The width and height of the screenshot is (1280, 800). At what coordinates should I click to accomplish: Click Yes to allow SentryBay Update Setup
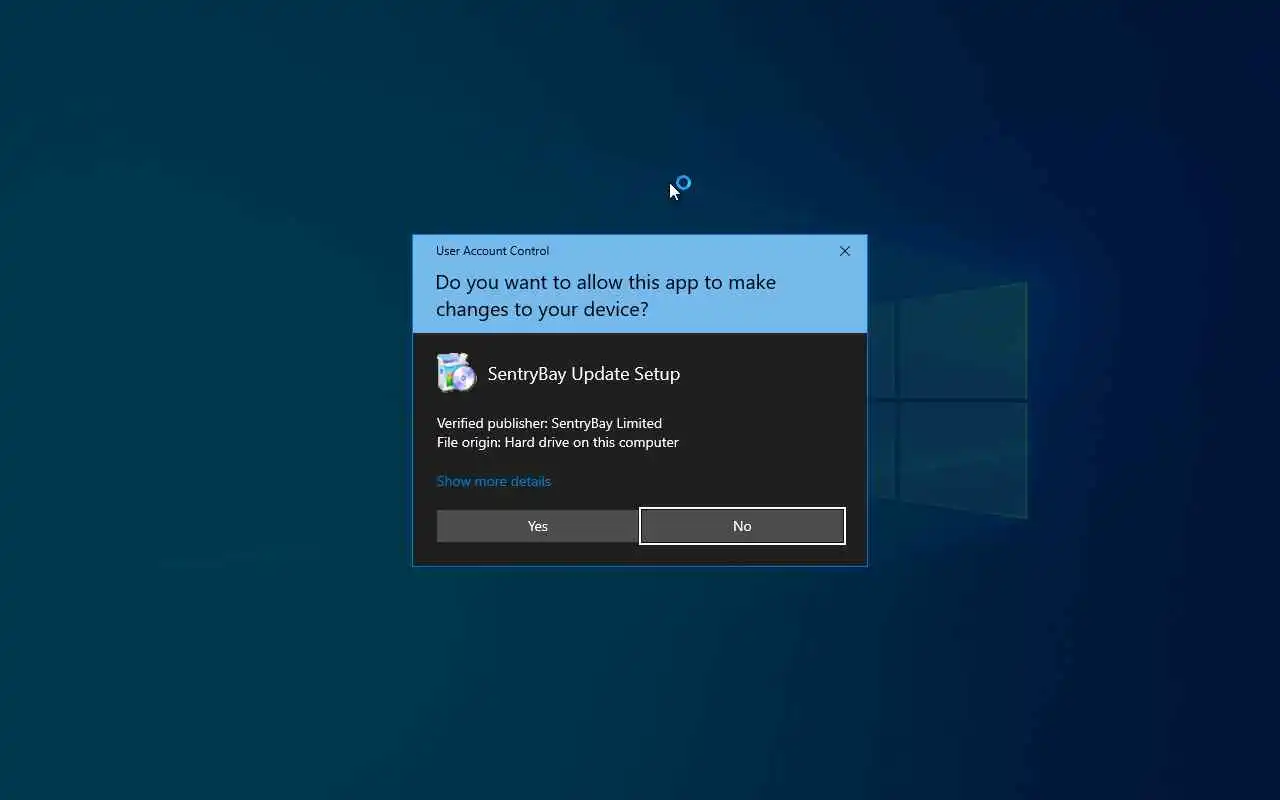point(537,526)
